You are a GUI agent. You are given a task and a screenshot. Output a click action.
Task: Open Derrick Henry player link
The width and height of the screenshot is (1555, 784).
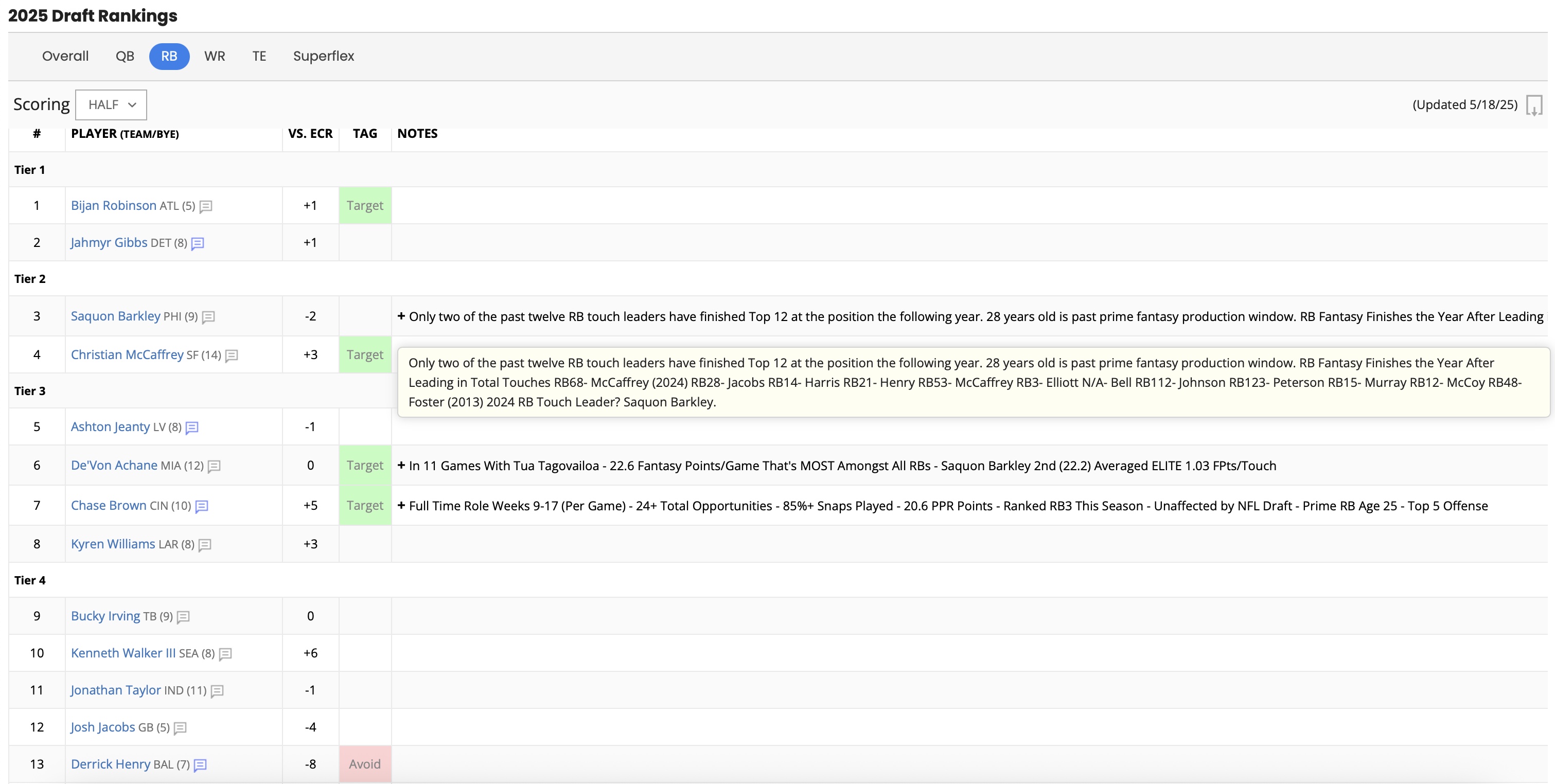pyautogui.click(x=111, y=763)
